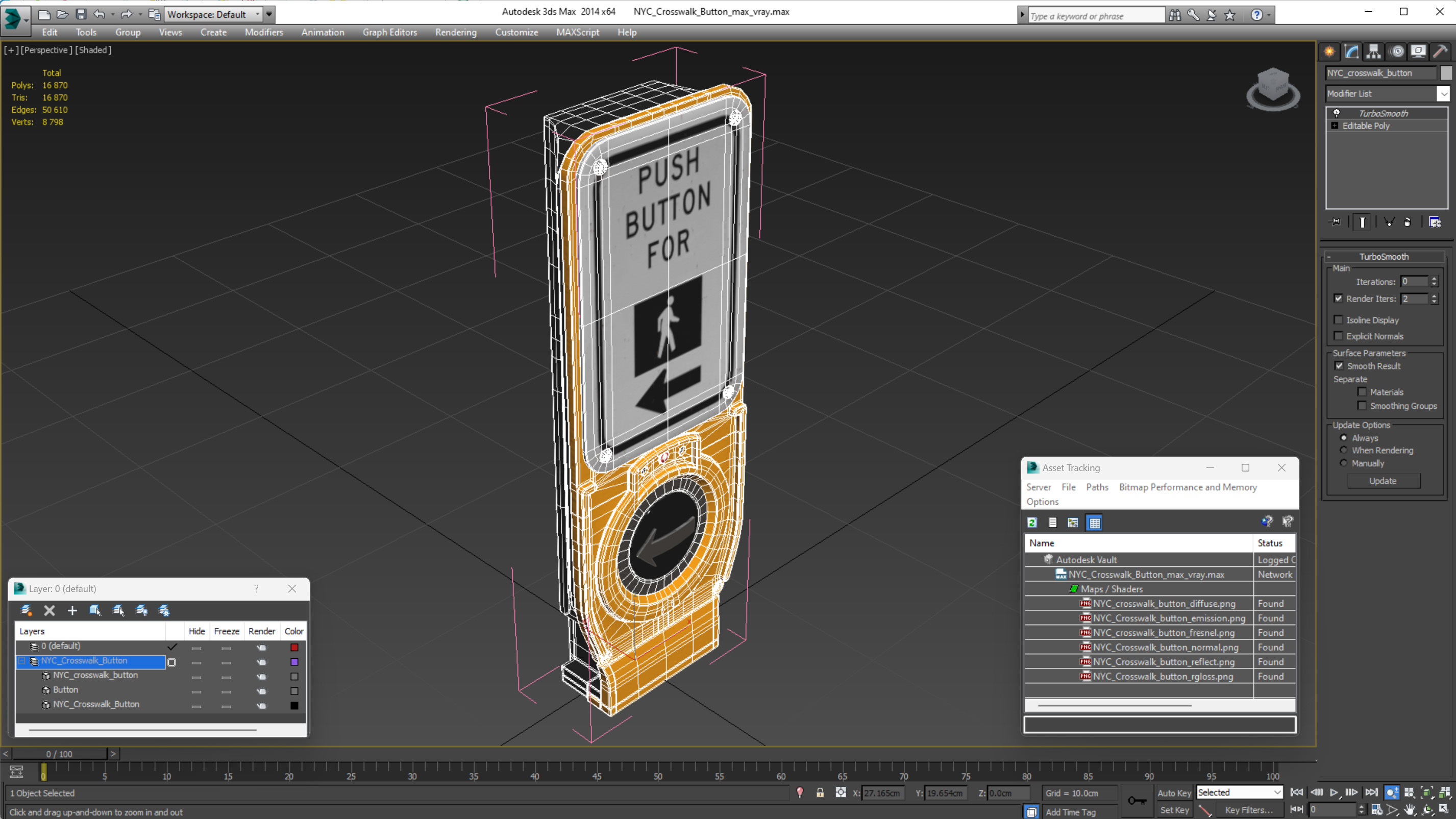Open the Modifier List dropdown
Screen dimensions: 1456x819
pos(1444,94)
